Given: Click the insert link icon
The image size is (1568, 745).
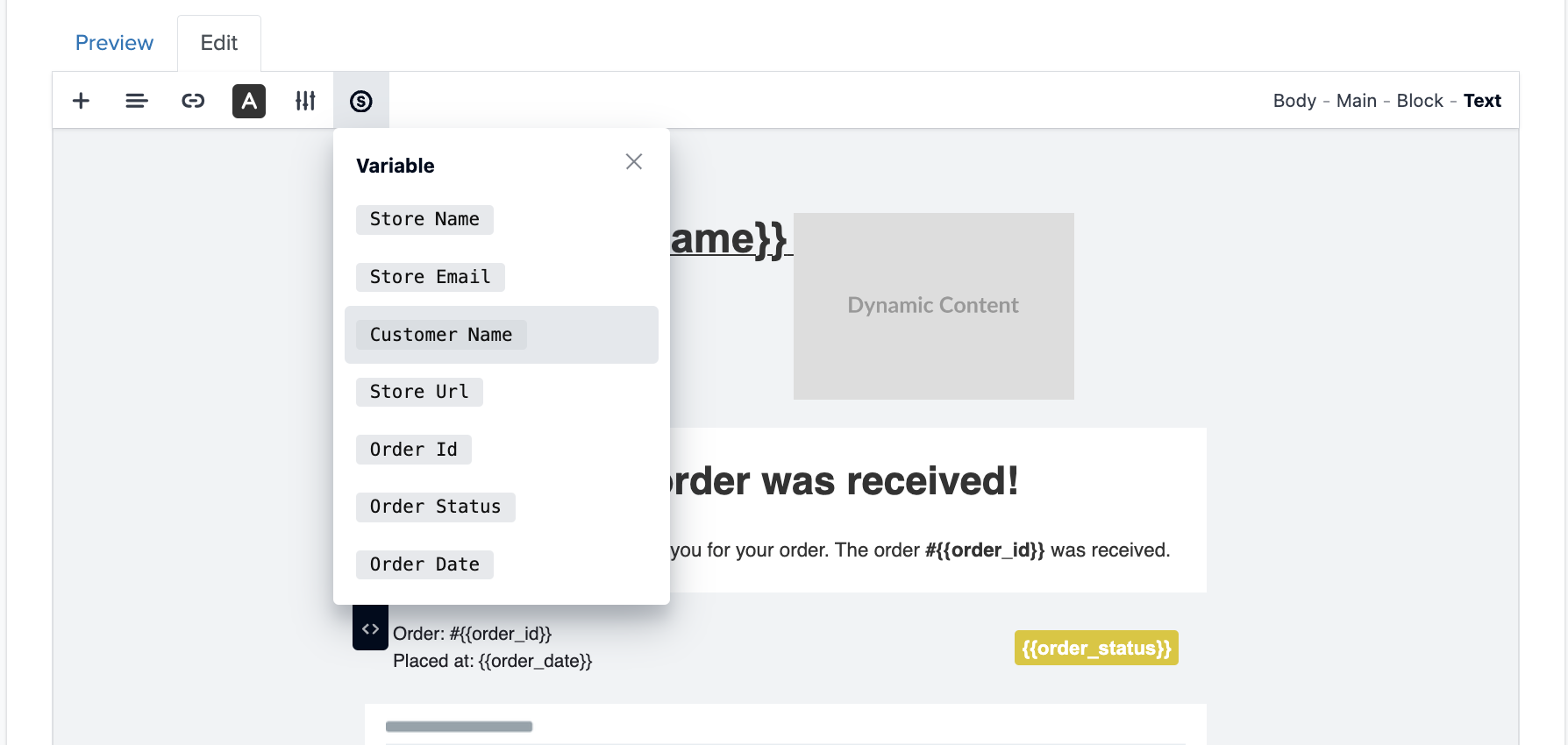Looking at the screenshot, I should (193, 101).
